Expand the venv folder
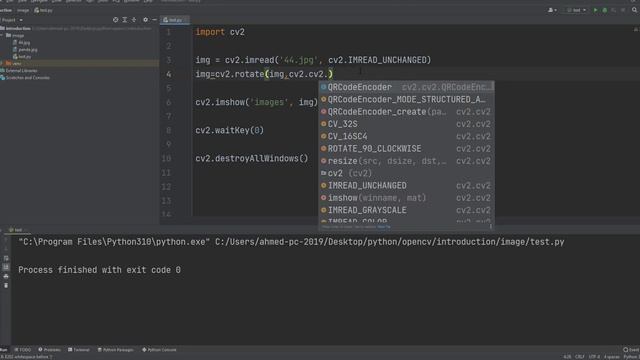 (2, 64)
